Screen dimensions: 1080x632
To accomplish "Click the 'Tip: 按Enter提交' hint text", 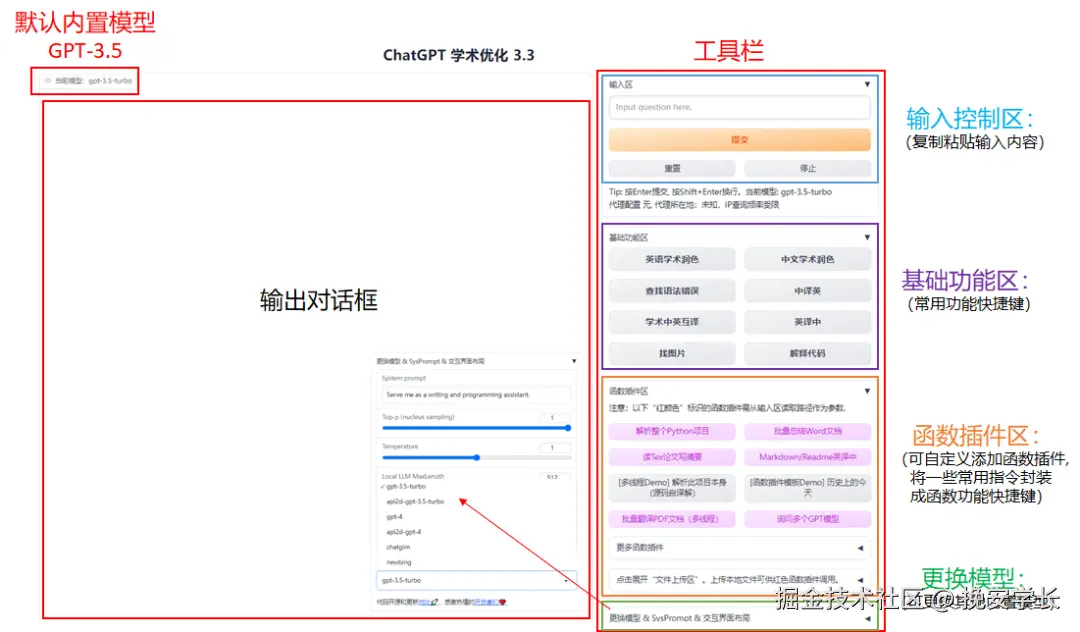I will (x=720, y=192).
